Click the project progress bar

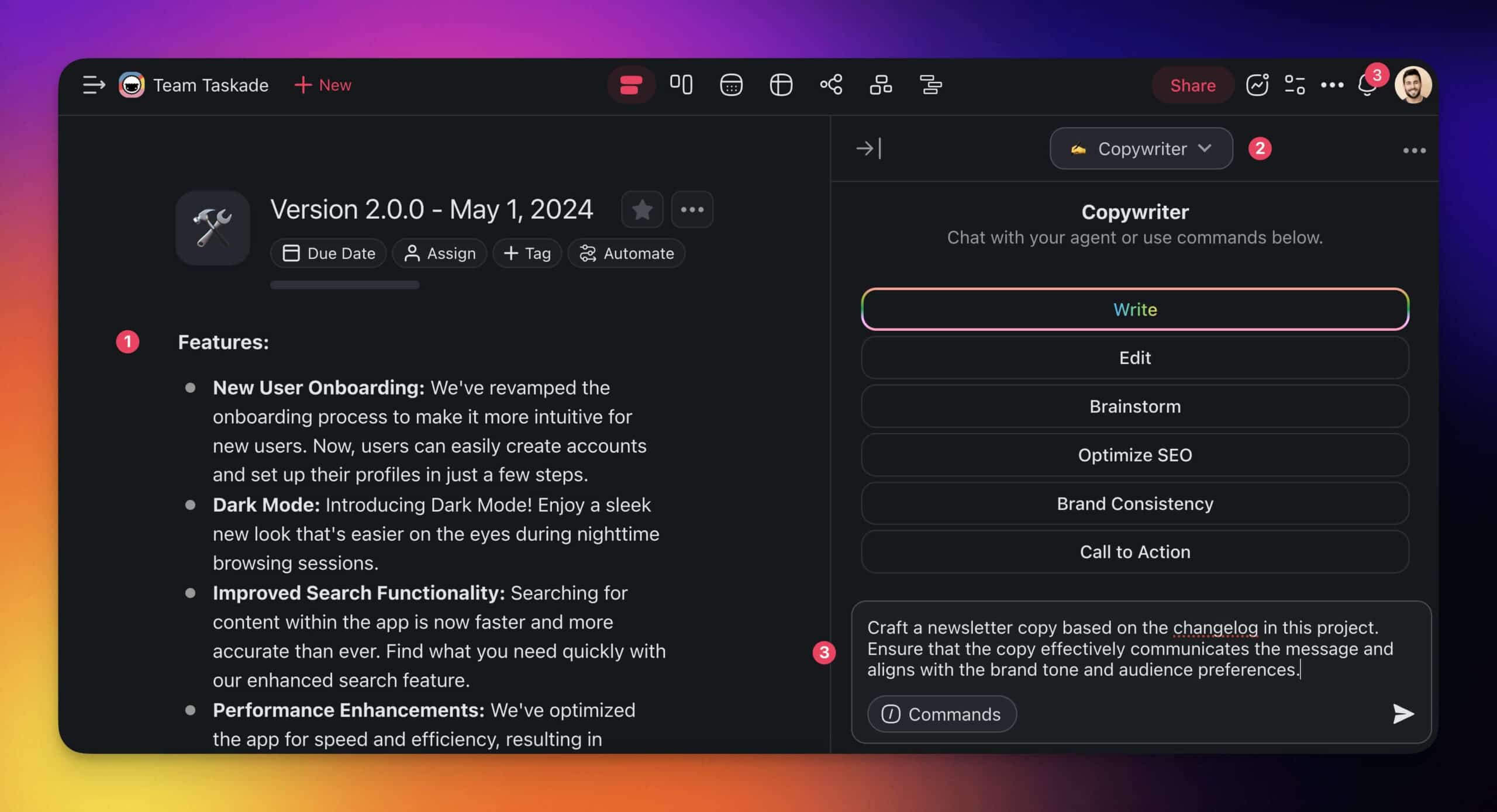pos(344,285)
